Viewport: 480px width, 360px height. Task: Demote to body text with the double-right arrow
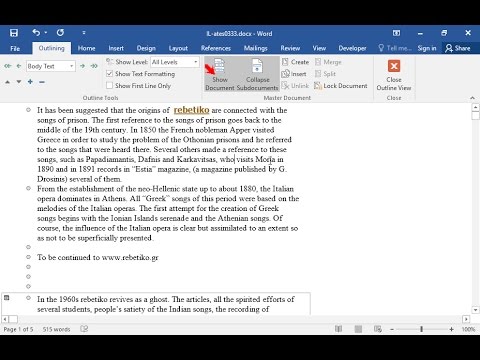pyautogui.click(x=94, y=66)
